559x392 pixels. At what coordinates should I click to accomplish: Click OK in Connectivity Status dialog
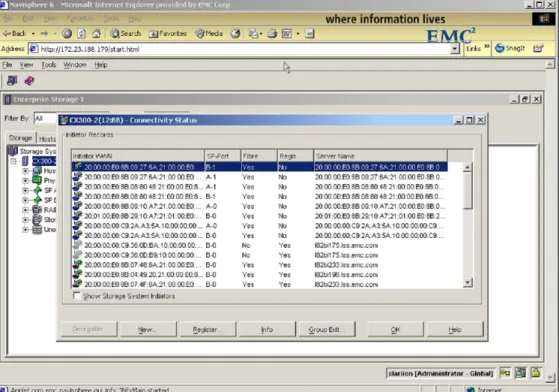pyautogui.click(x=395, y=329)
